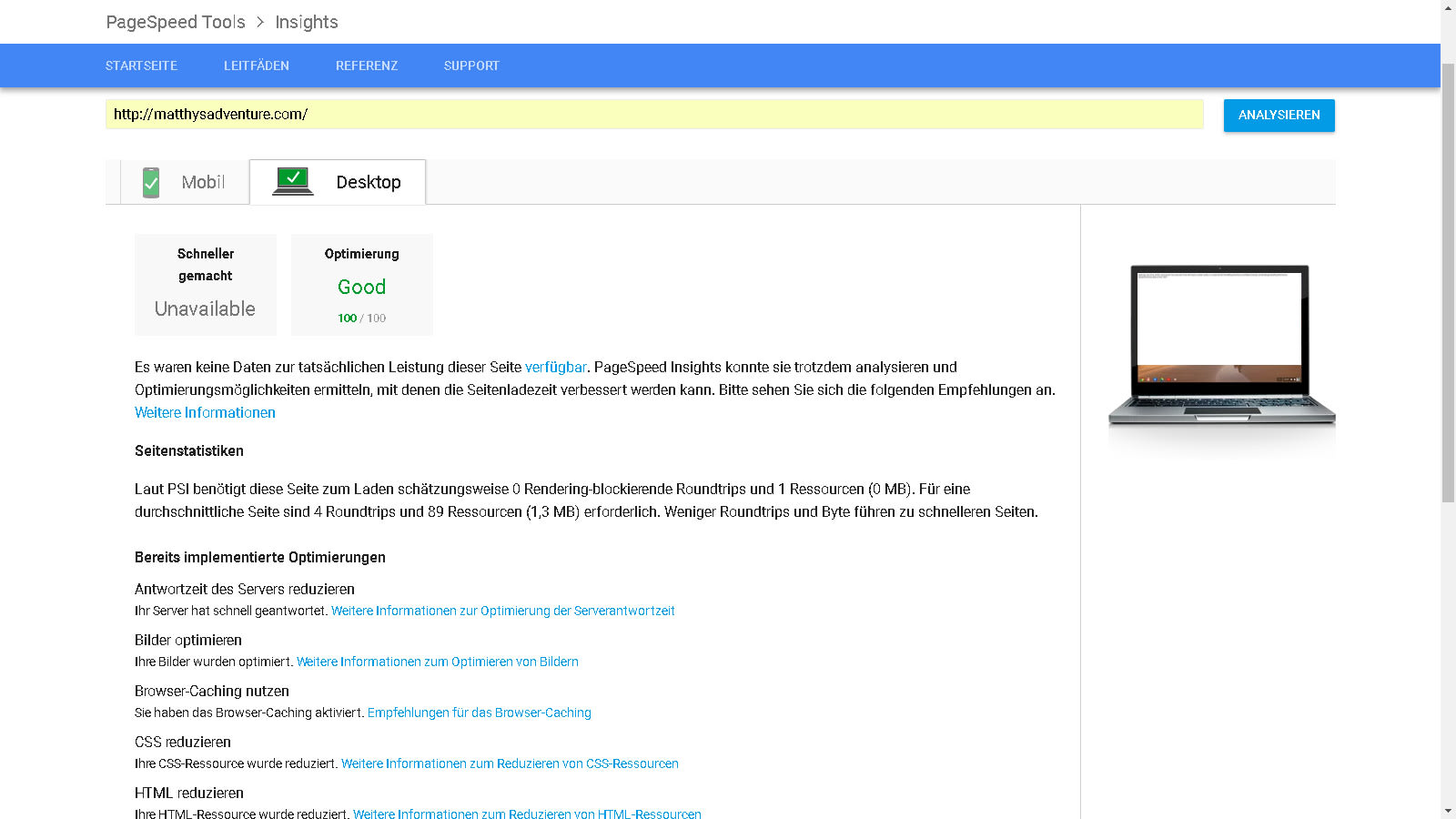Go to the REFERENZ page
The height and width of the screenshot is (819, 1456).
pyautogui.click(x=367, y=66)
